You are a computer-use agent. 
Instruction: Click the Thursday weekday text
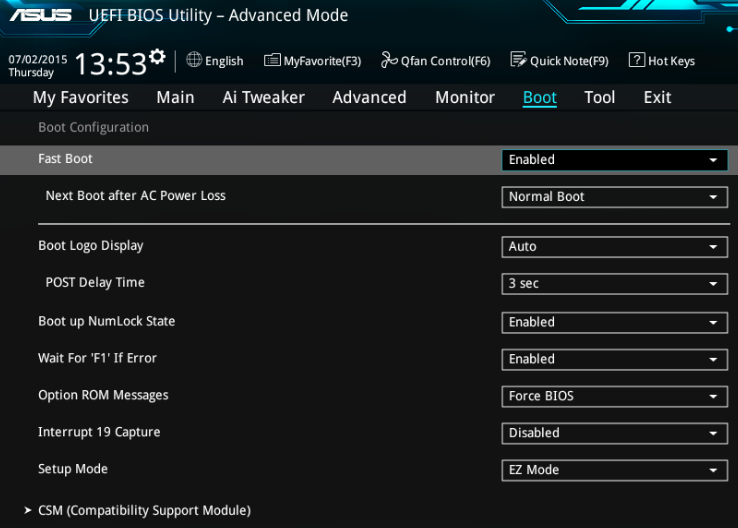[31, 72]
